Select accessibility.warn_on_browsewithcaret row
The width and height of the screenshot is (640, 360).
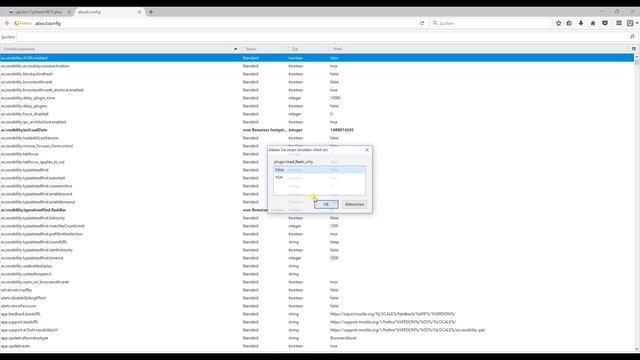tap(317, 282)
